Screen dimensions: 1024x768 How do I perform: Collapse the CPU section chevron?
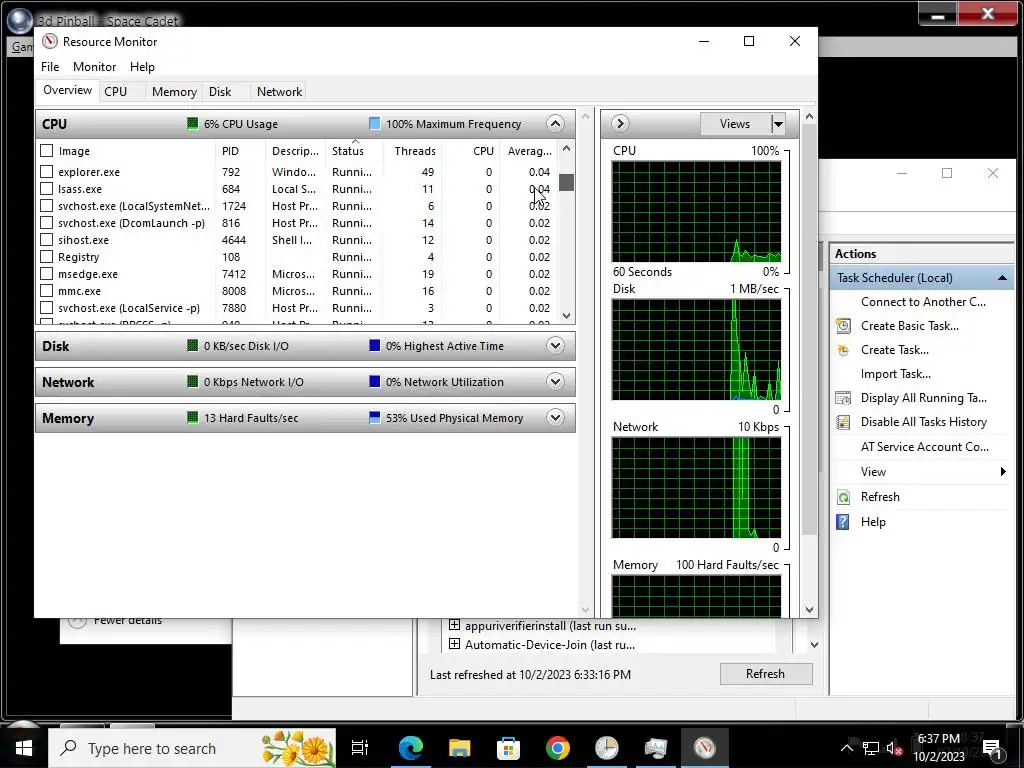tap(555, 123)
